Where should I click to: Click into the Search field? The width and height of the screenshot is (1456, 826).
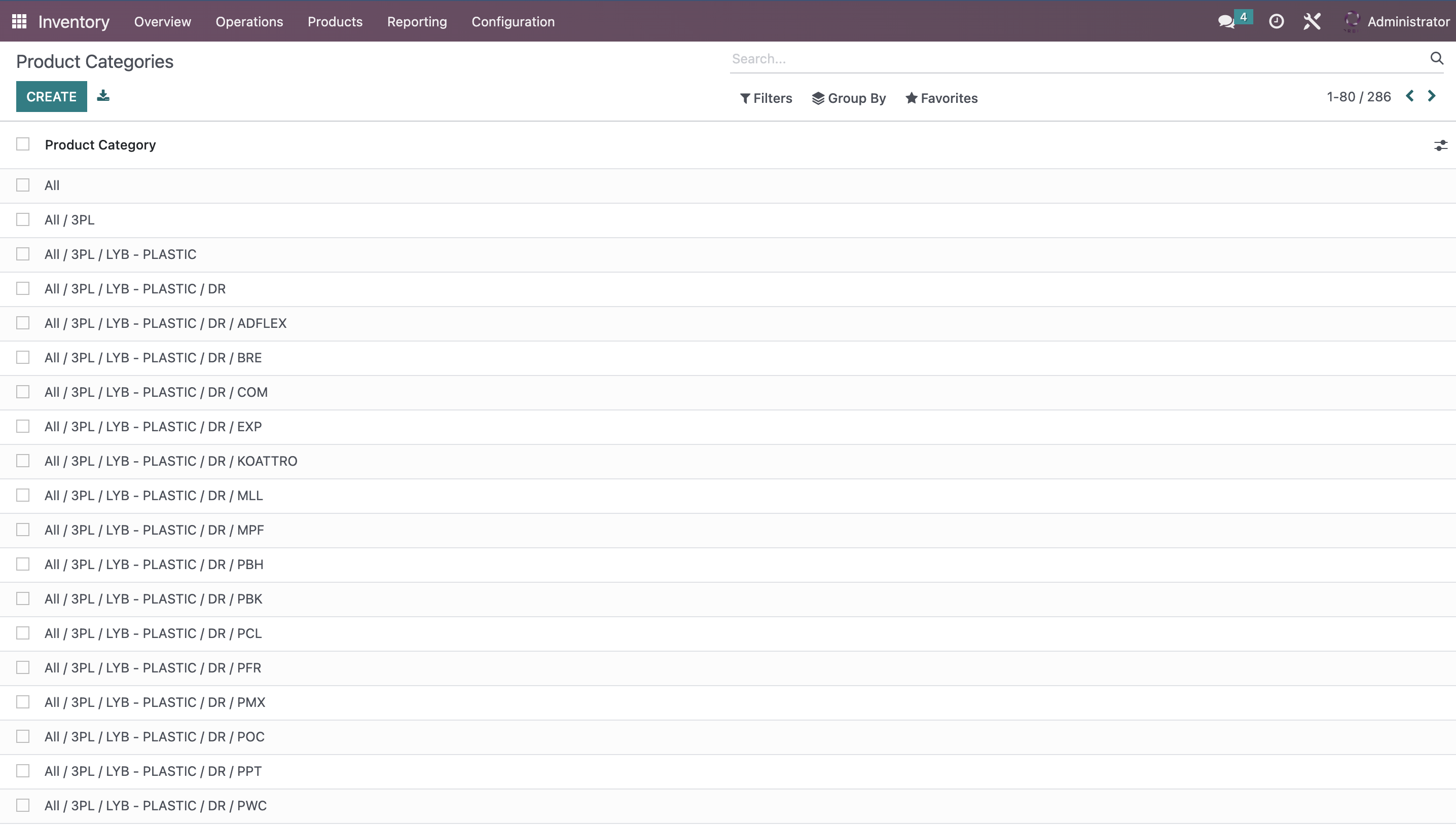click(1078, 58)
